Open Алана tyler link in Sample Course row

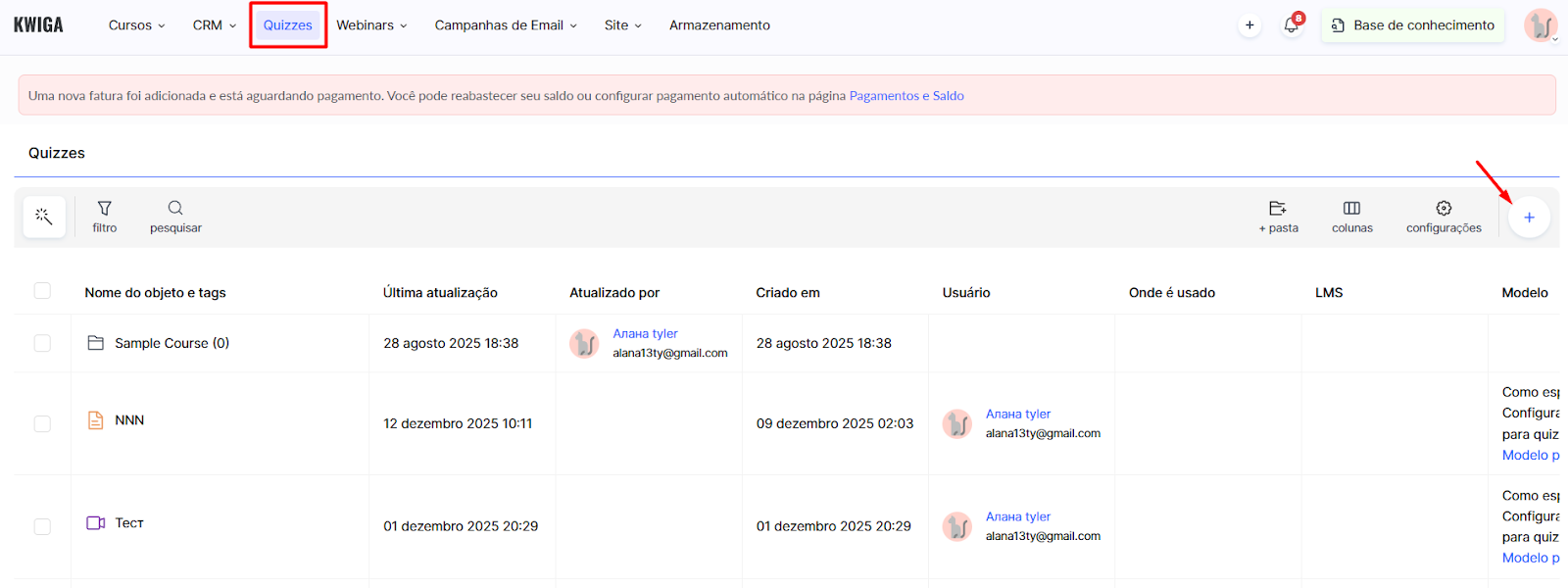point(646,334)
